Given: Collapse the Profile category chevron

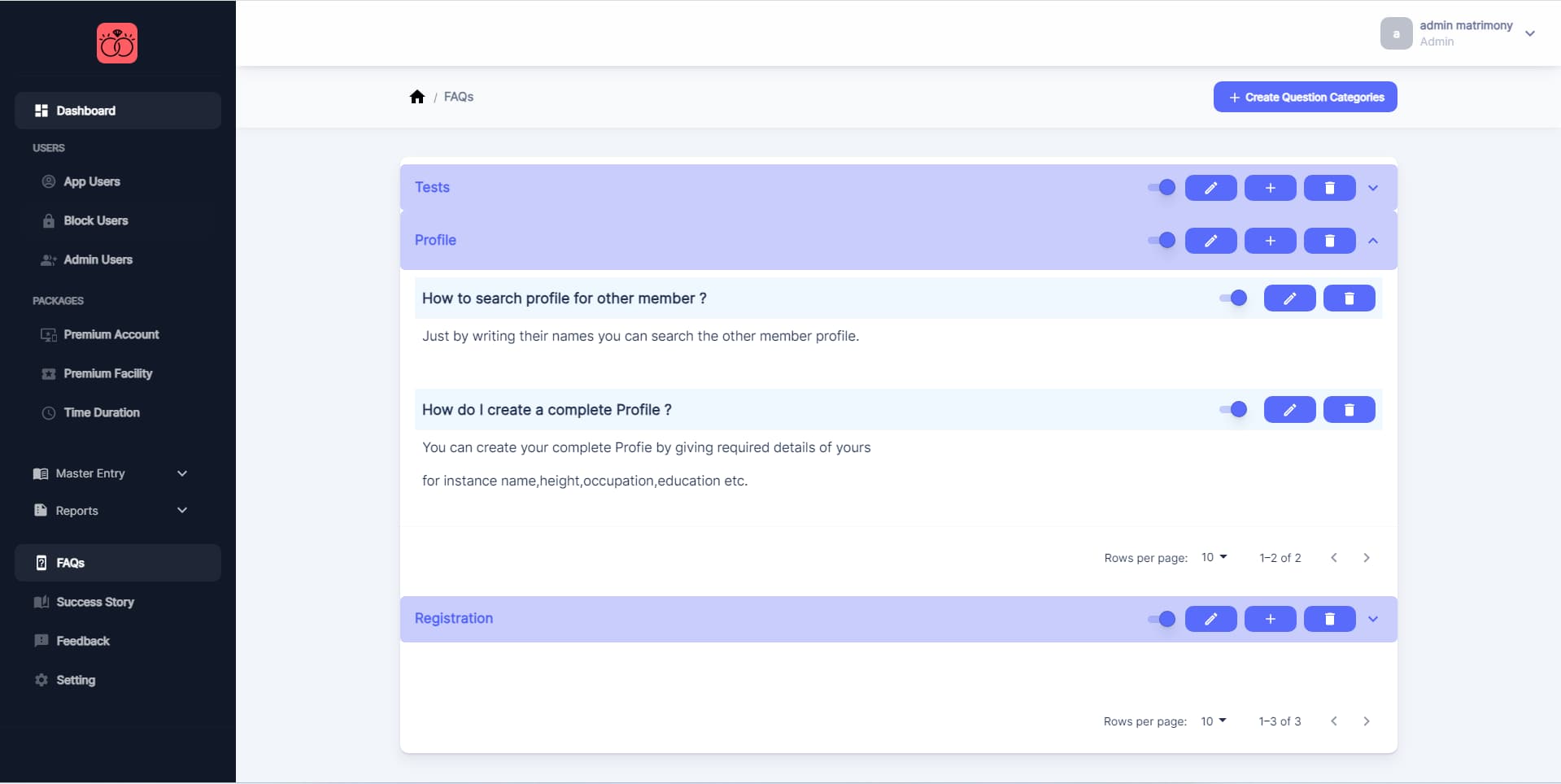Looking at the screenshot, I should 1373,241.
